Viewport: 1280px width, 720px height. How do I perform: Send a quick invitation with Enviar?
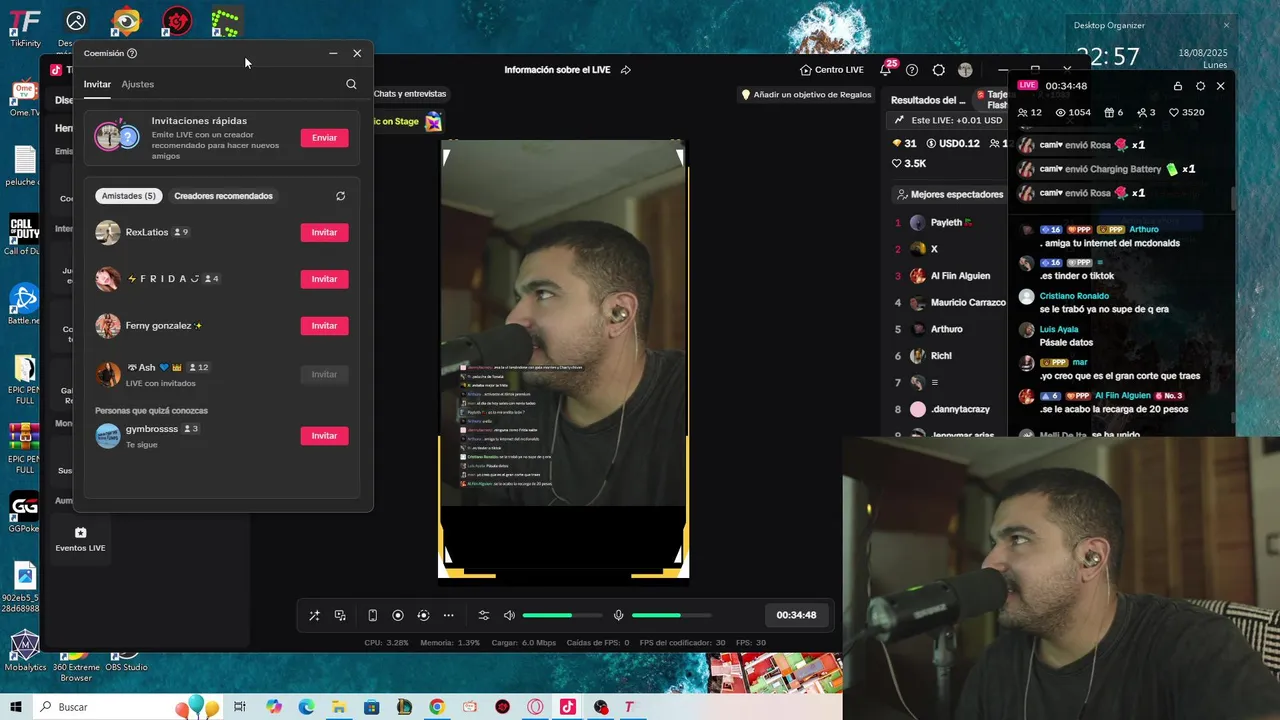[324, 137]
